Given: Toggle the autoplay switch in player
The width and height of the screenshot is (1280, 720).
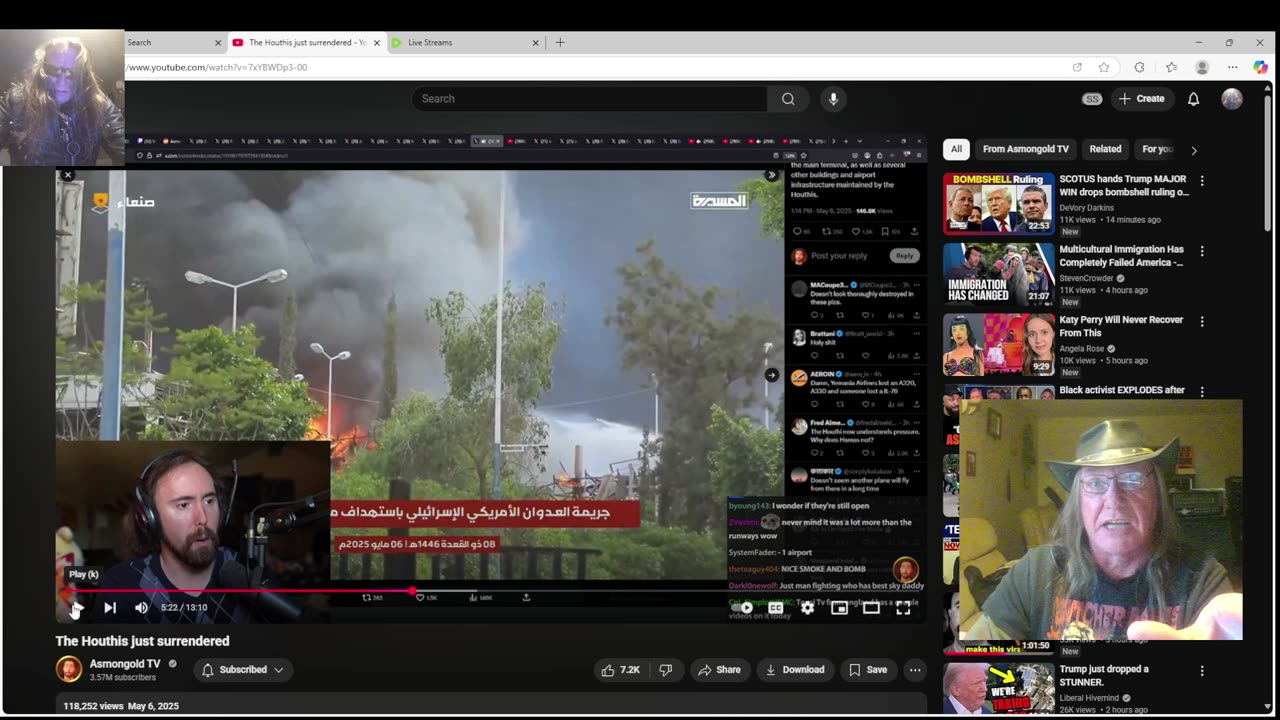Looking at the screenshot, I should (x=743, y=607).
